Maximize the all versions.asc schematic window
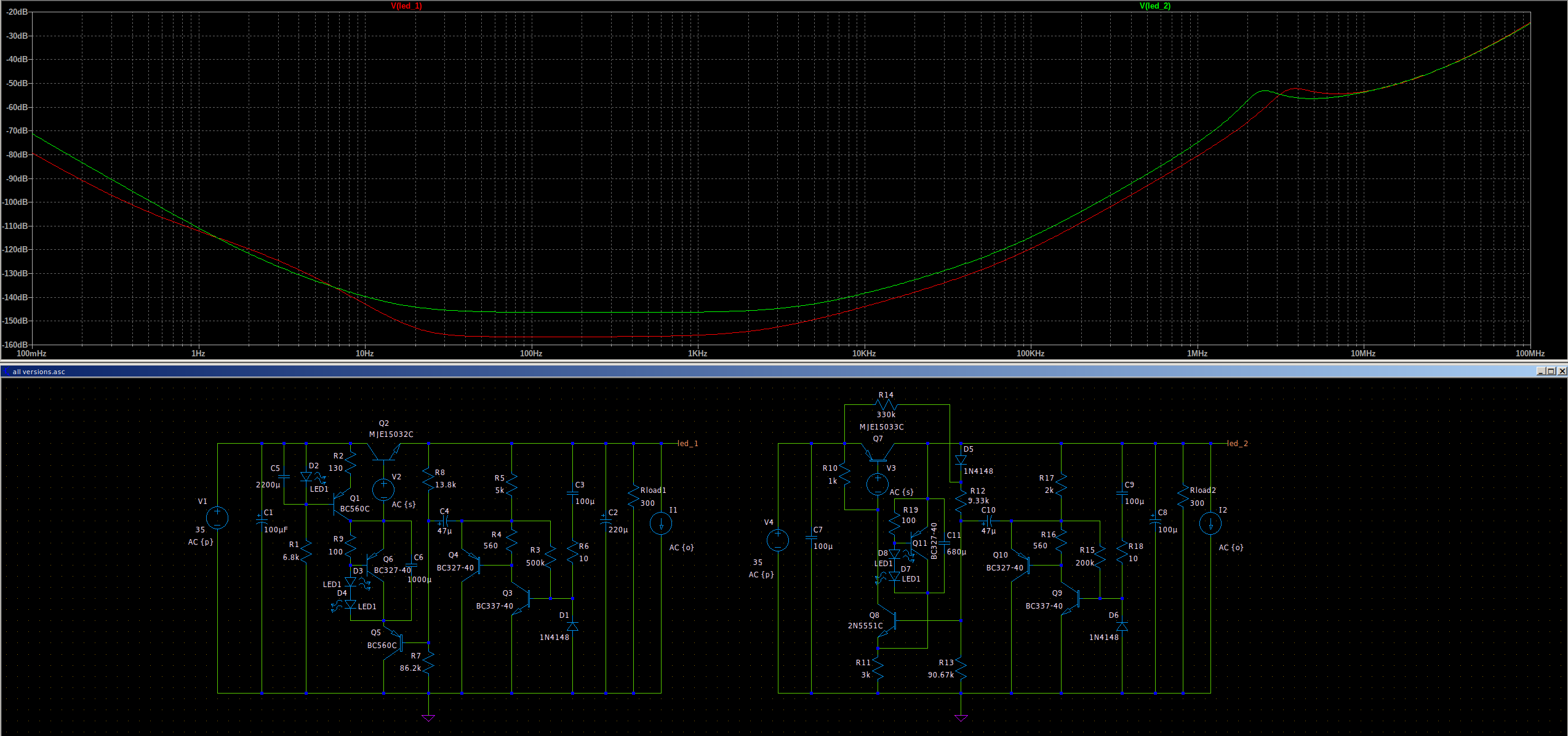The width and height of the screenshot is (1568, 736). pyautogui.click(x=1551, y=371)
